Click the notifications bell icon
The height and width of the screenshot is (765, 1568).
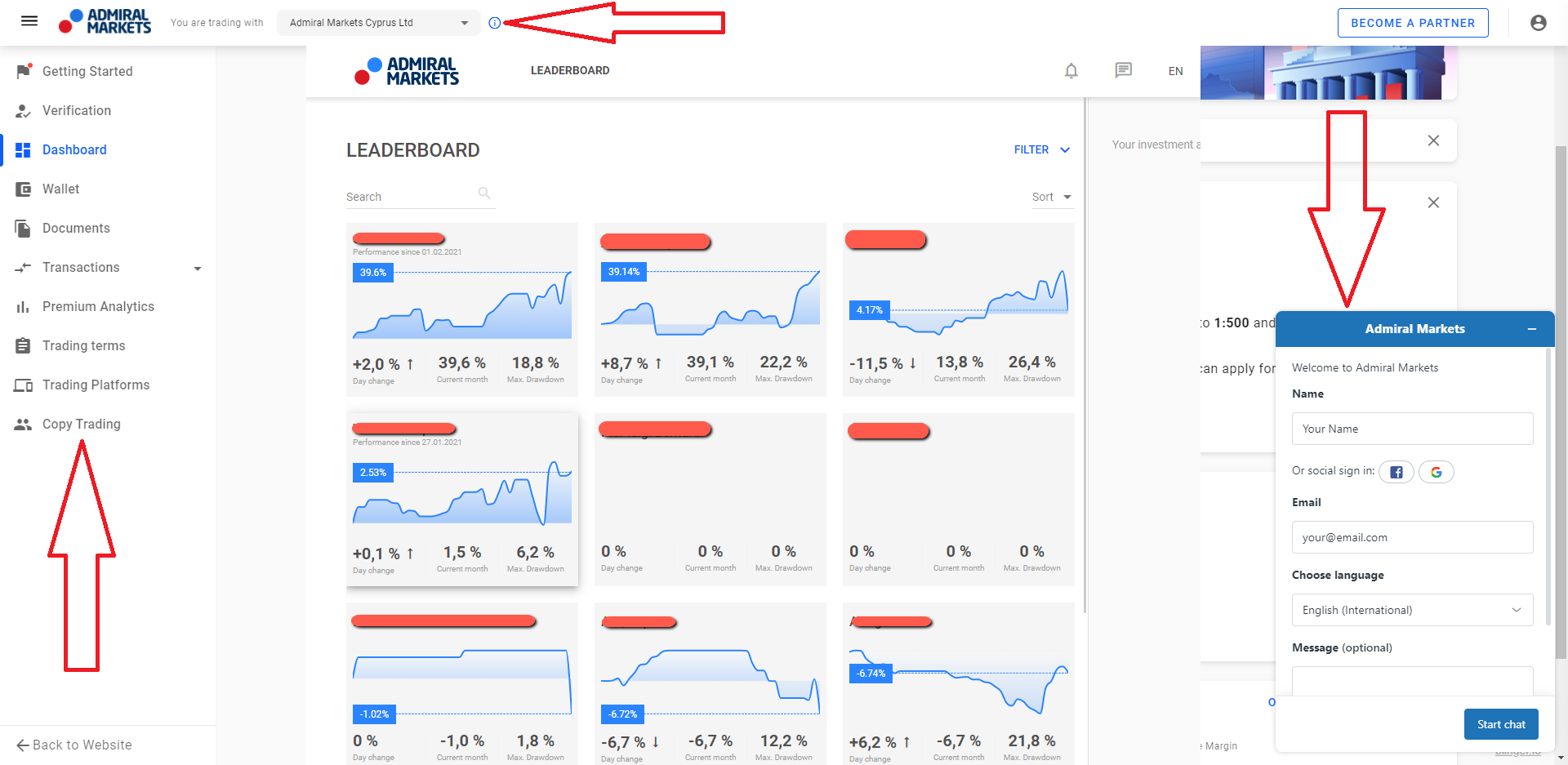(1071, 71)
